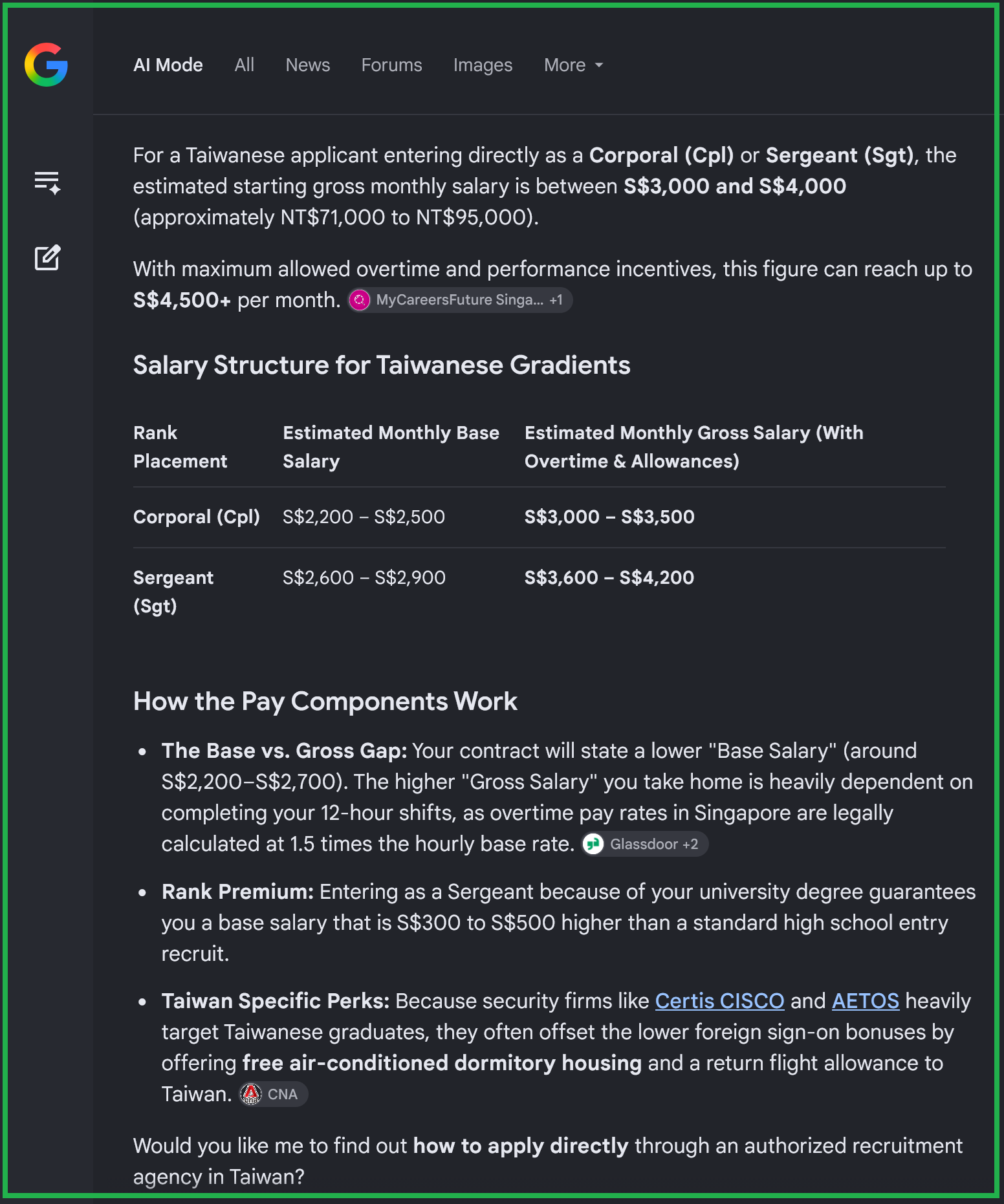Click the Google logo icon
This screenshot has width=1004, height=1204.
46,65
